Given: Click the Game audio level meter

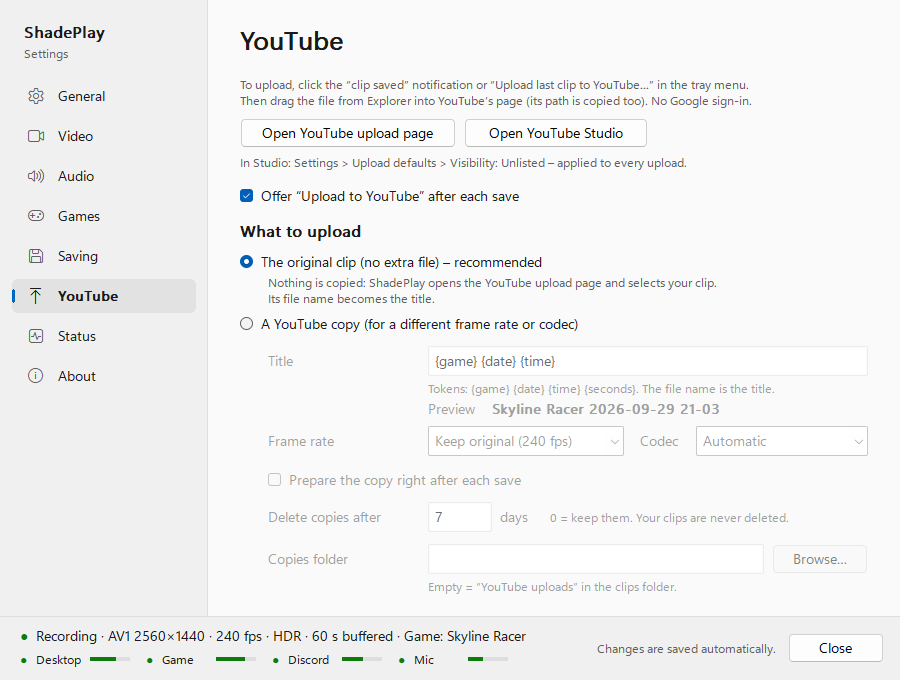Looking at the screenshot, I should [x=236, y=659].
